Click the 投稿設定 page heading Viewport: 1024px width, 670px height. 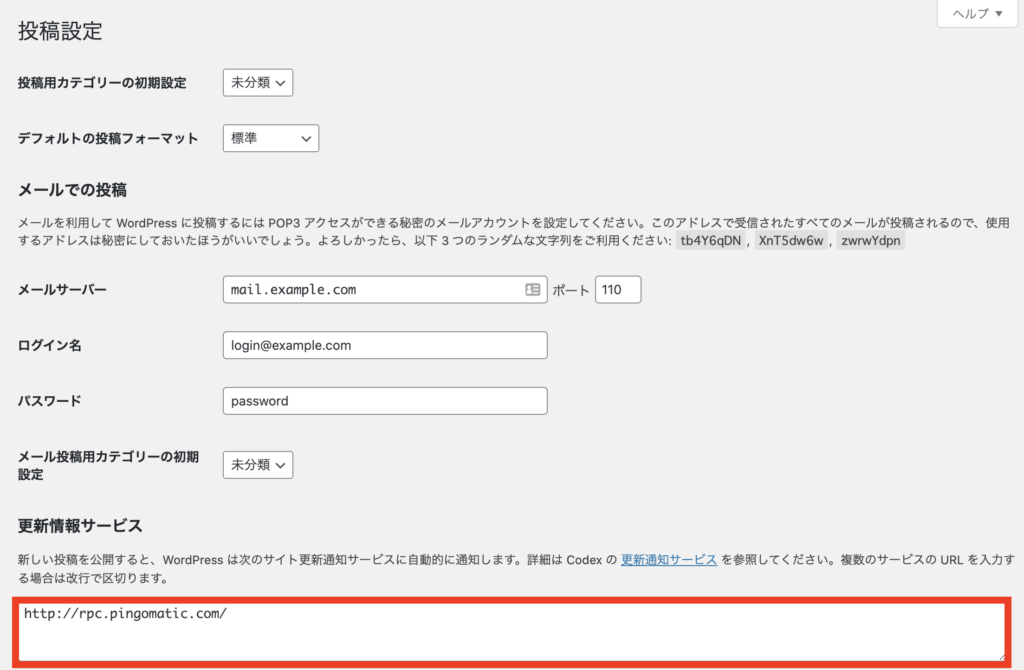60,31
